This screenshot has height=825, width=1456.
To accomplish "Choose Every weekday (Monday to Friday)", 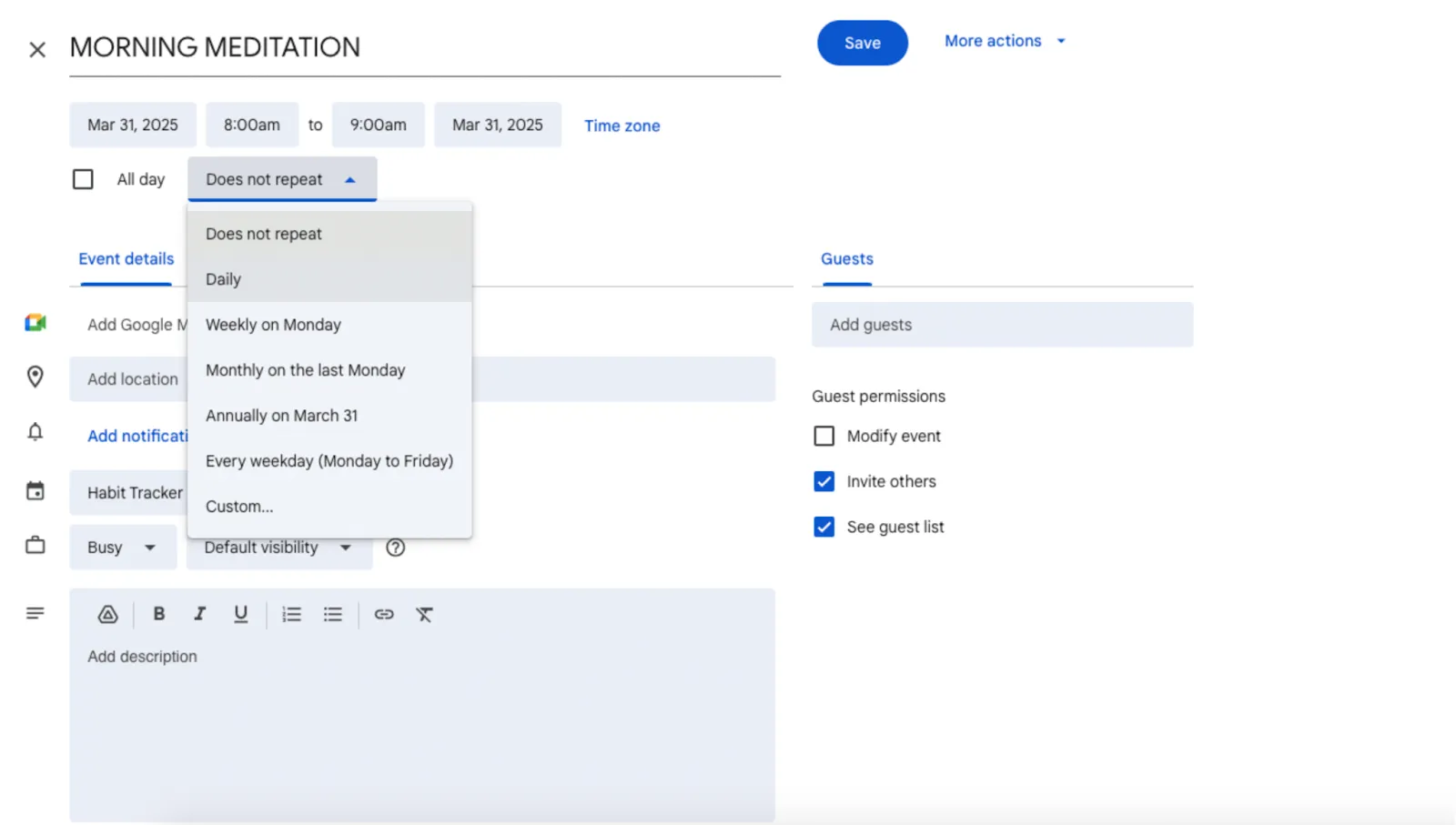I will [329, 461].
